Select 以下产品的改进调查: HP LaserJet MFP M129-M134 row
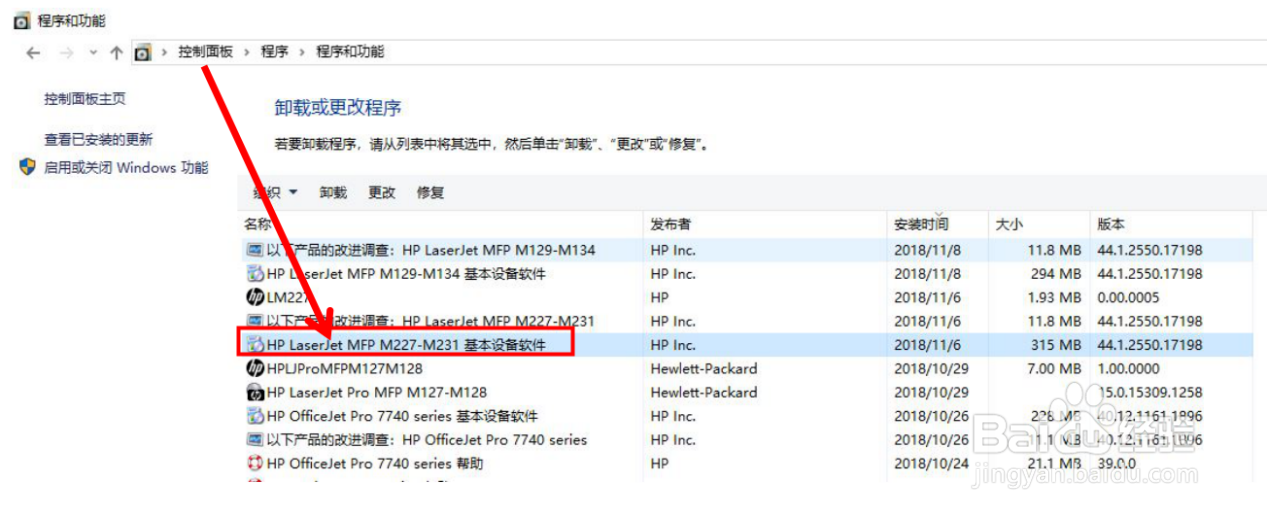 click(746, 250)
